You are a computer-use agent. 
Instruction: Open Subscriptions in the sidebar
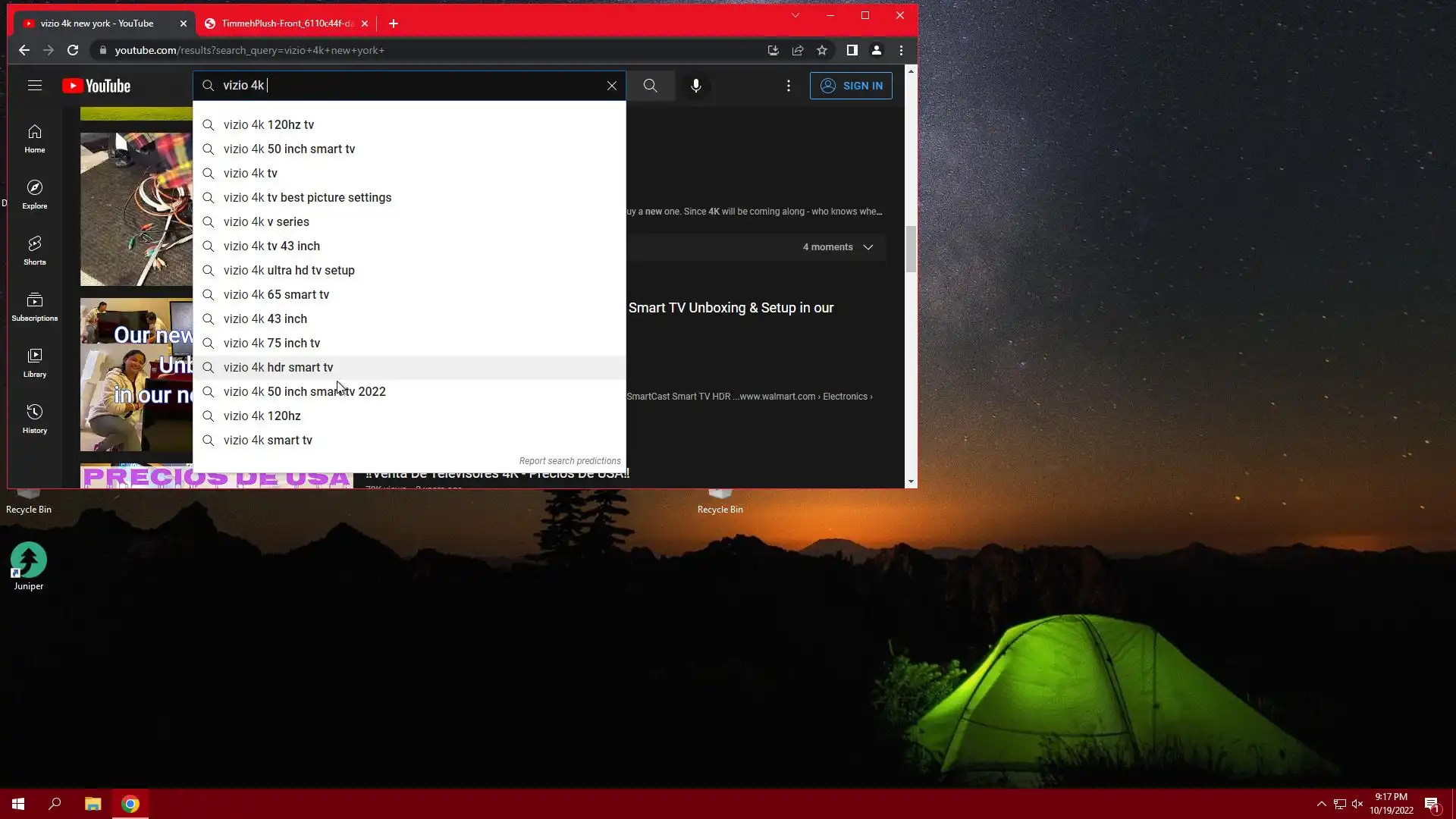35,306
